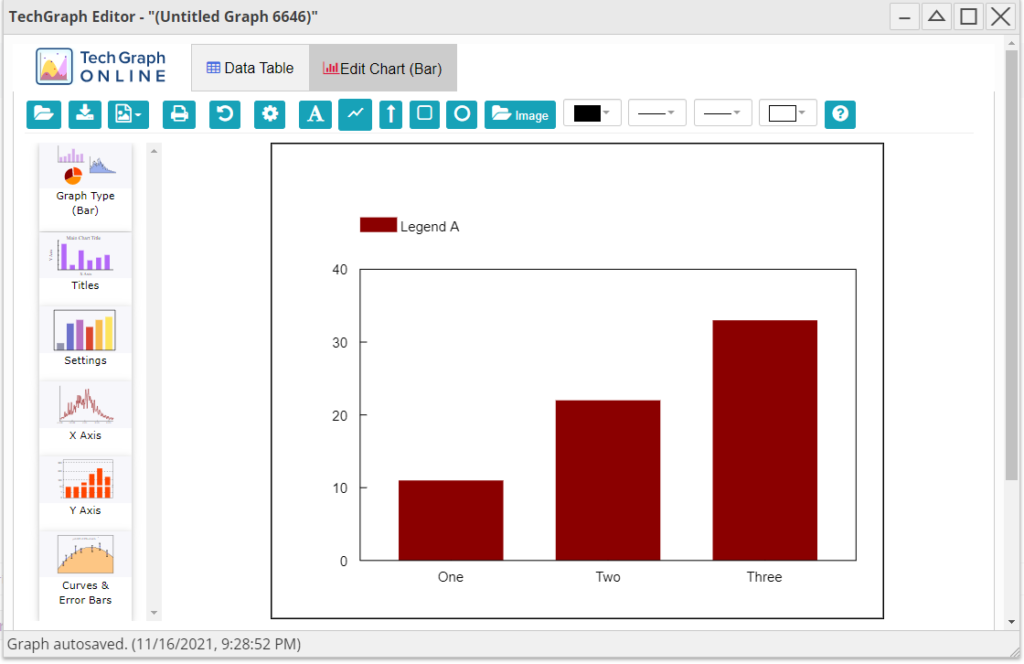
Task: Select the text tool 'A' icon
Action: (x=315, y=114)
